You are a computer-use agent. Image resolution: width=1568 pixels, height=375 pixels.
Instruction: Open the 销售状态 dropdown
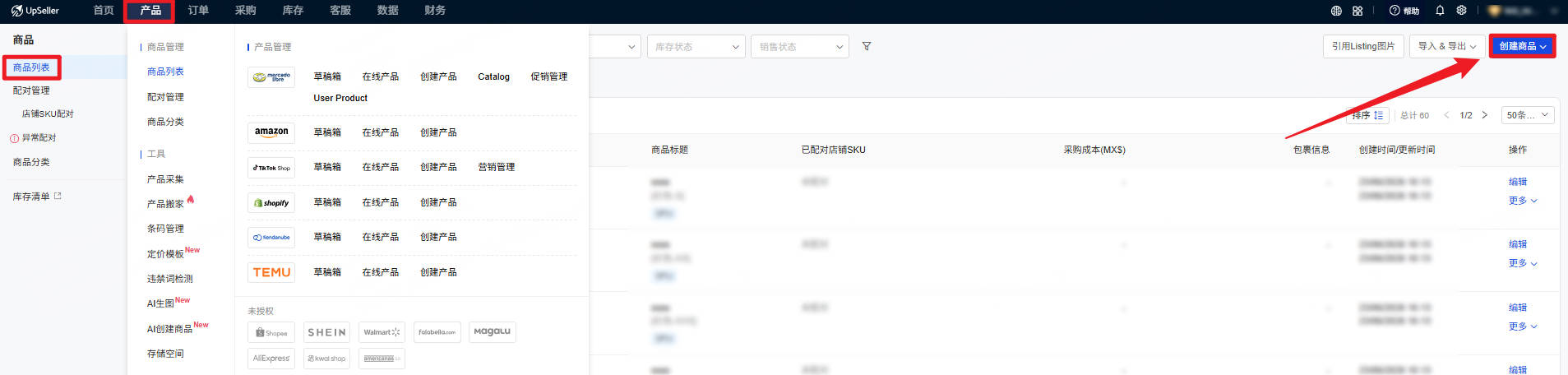[800, 46]
